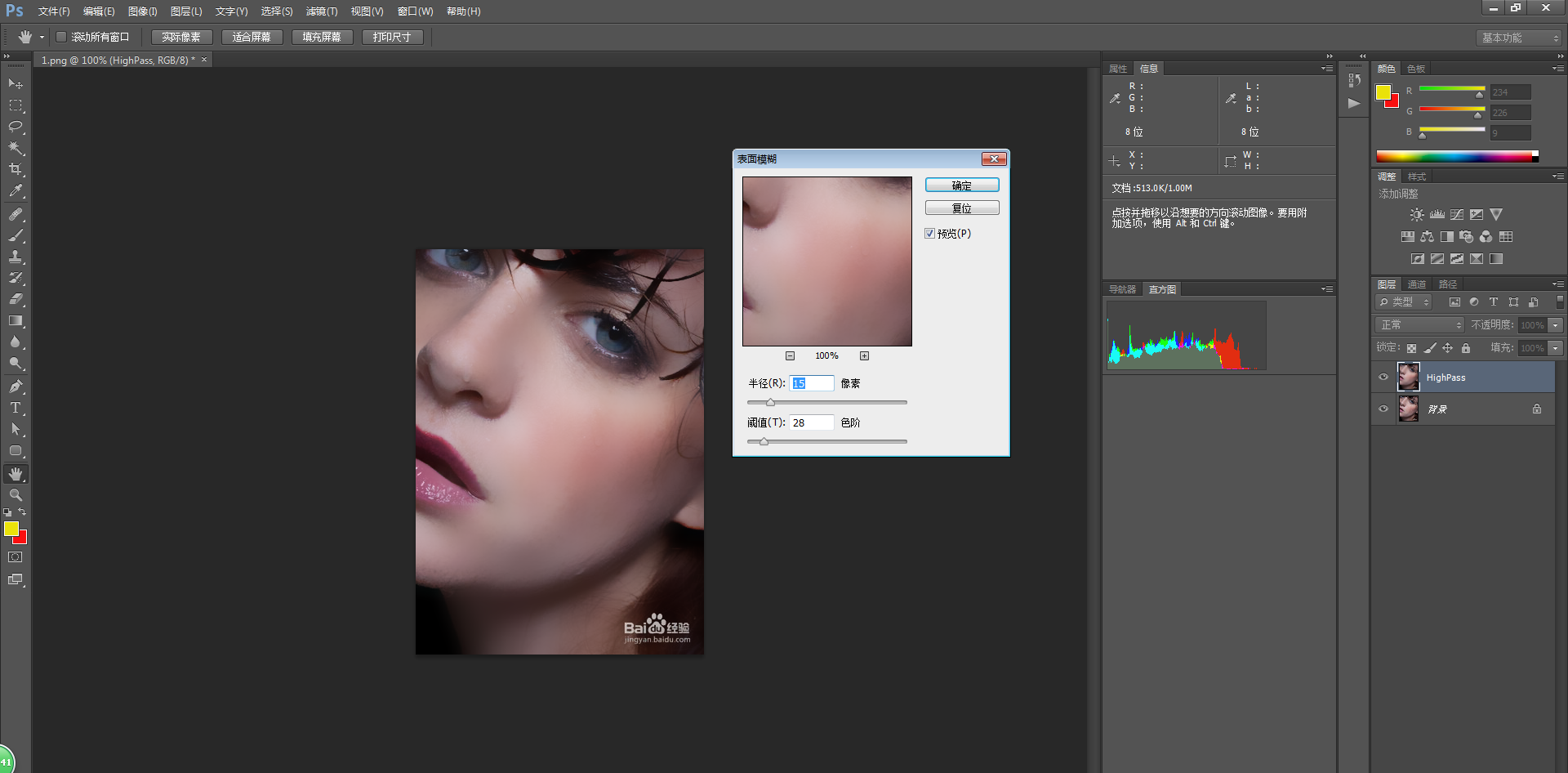Toggle lock transparent pixels
This screenshot has width=1568, height=773.
click(1411, 348)
